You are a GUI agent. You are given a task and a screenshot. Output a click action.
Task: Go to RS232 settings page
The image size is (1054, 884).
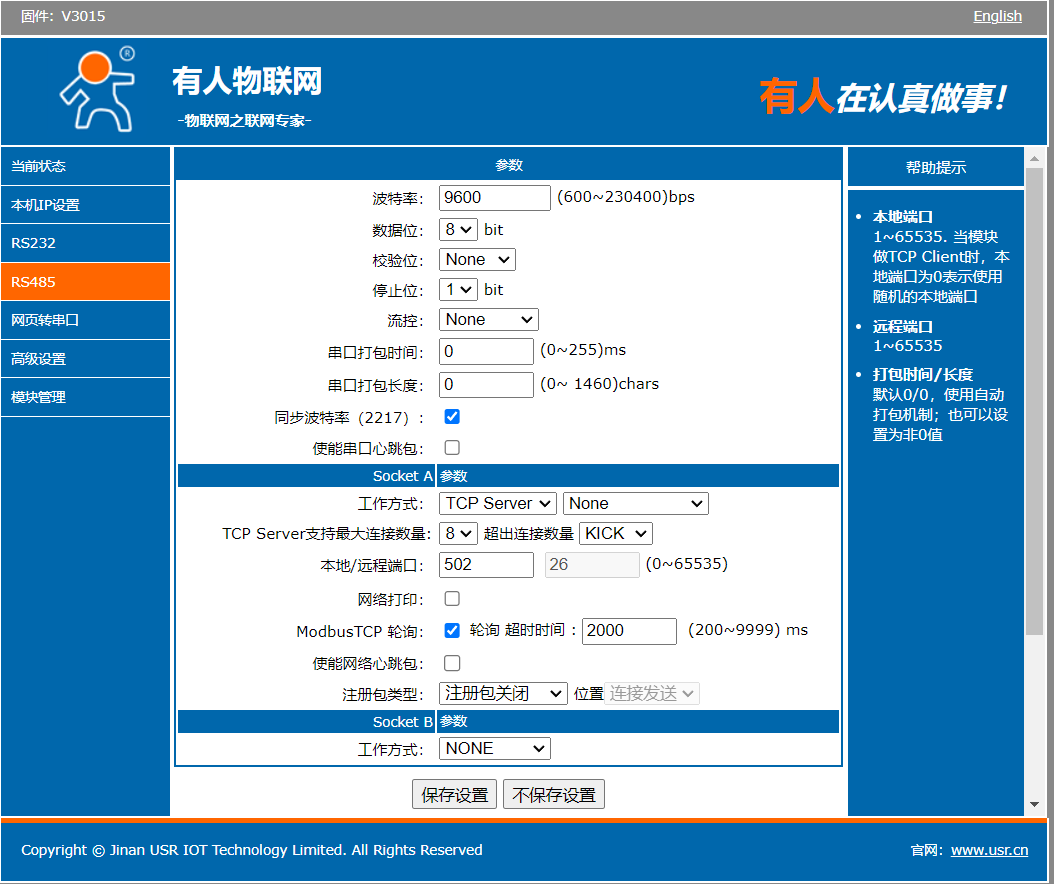pyautogui.click(x=85, y=243)
